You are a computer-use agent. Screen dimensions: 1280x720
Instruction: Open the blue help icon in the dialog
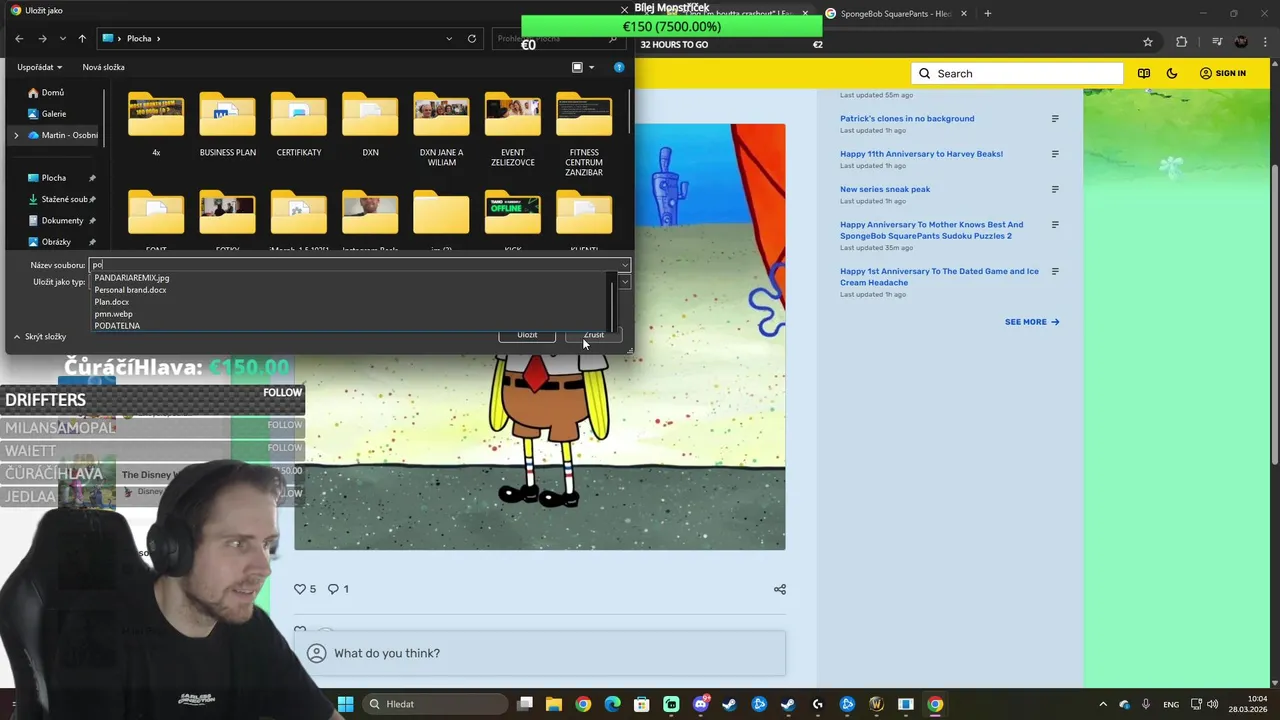tap(619, 67)
